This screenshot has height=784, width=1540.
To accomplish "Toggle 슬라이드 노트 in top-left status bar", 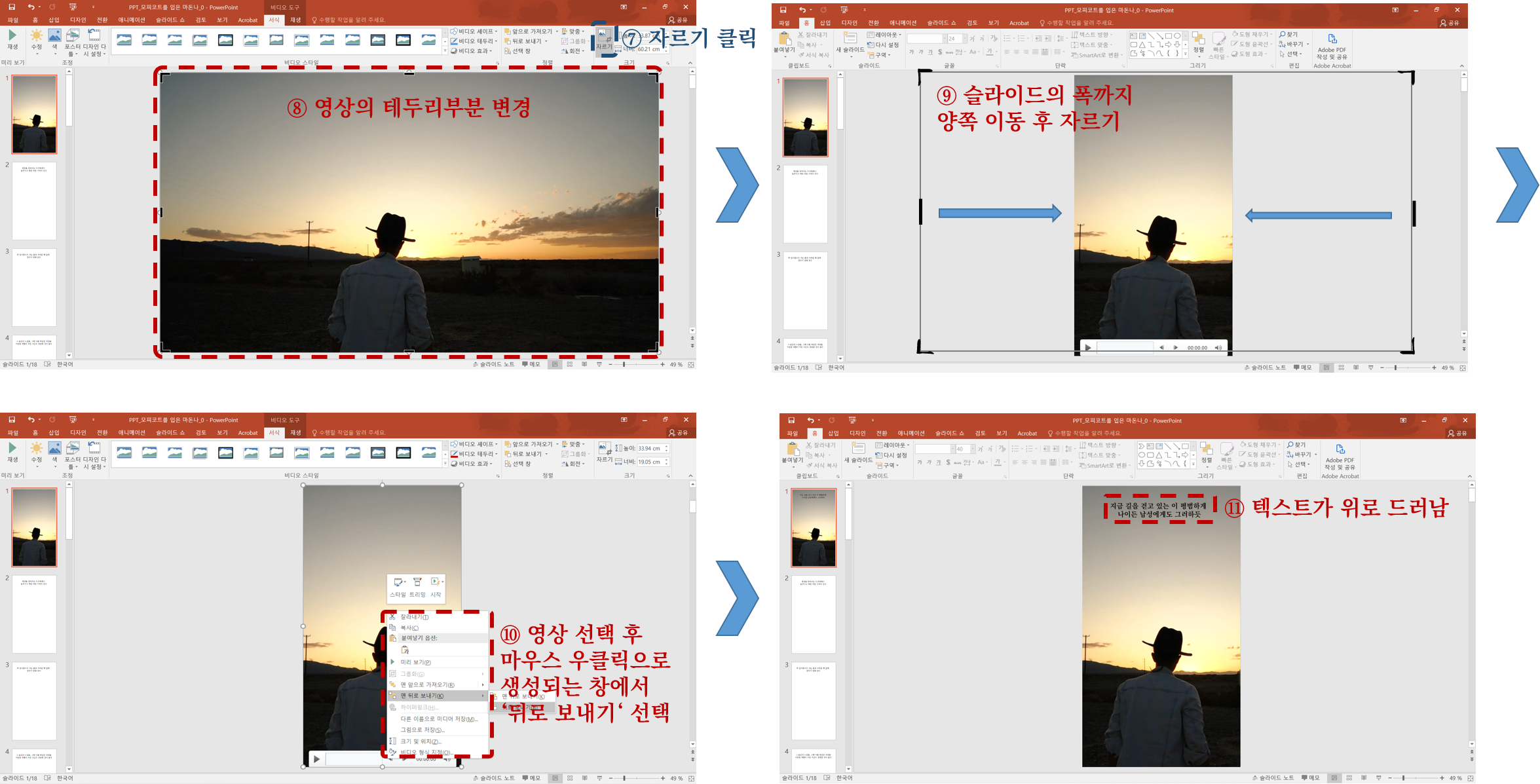I will pos(494,364).
